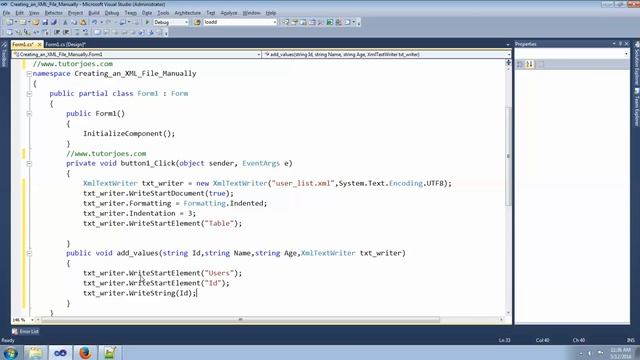Click the Navigate Backward toolbar icon
This screenshot has height=360, width=640.
pyautogui.click(x=122, y=22)
